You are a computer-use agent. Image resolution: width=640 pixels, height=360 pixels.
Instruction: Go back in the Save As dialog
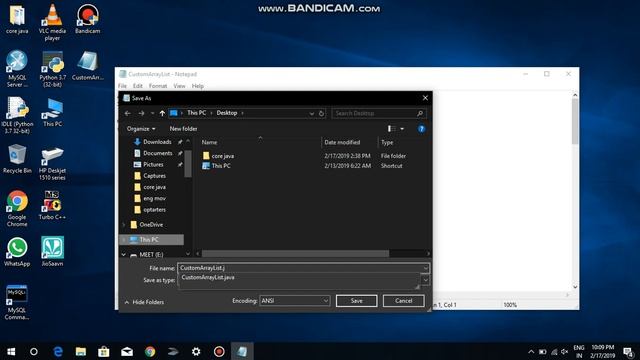(128, 113)
